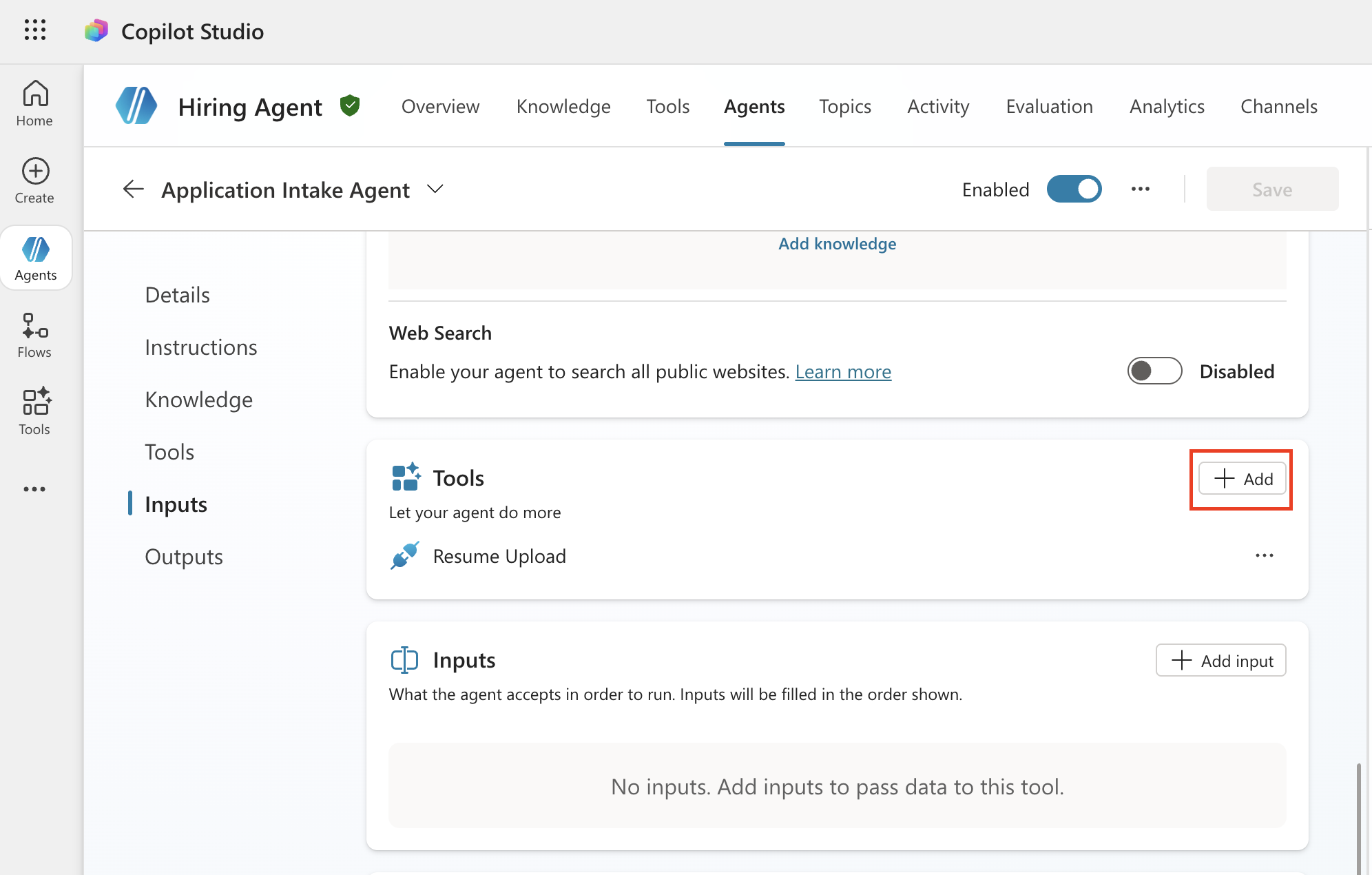Click the Add tool button
This screenshot has height=875, width=1372.
[1242, 479]
